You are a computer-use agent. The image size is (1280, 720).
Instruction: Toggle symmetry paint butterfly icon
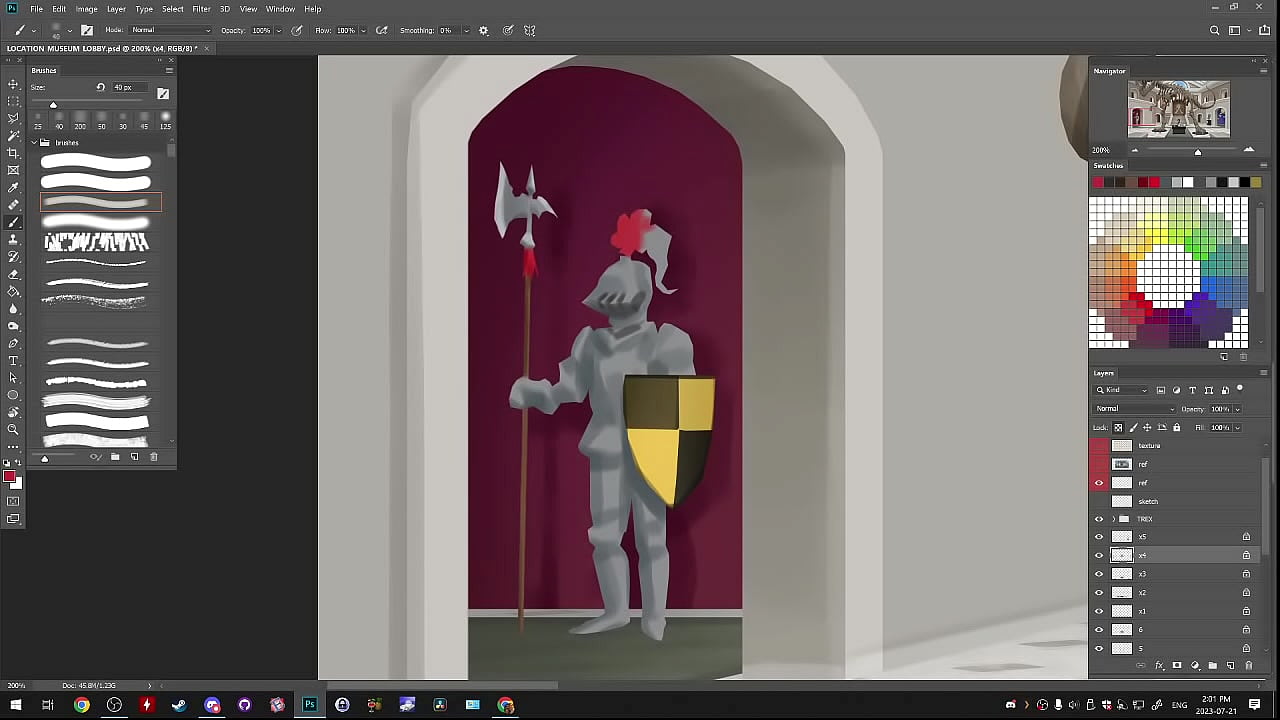coord(530,30)
